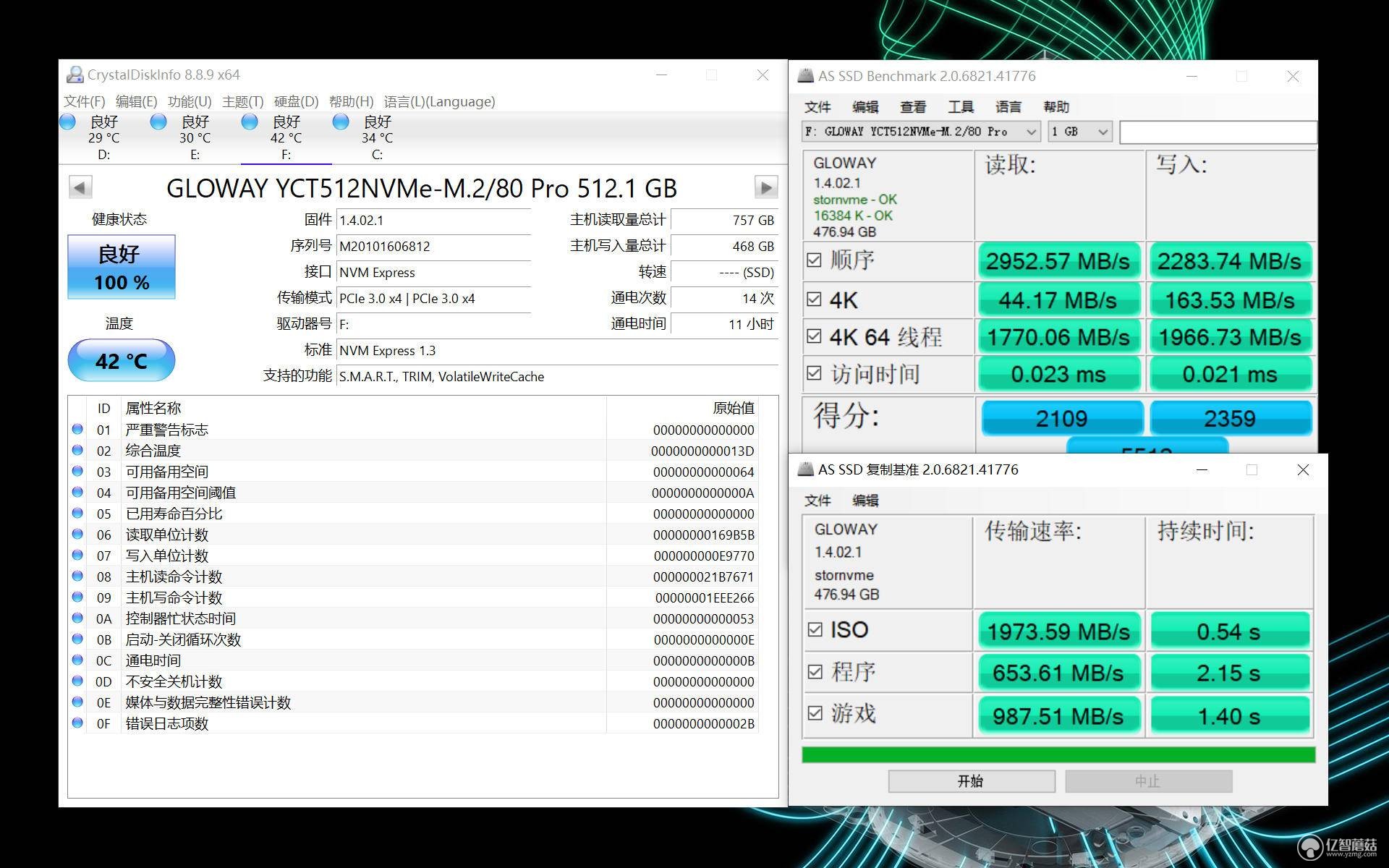Click status dot for attribute 0F 错误日志项数
Screen dimensions: 1389x868
pyautogui.click(x=77, y=723)
